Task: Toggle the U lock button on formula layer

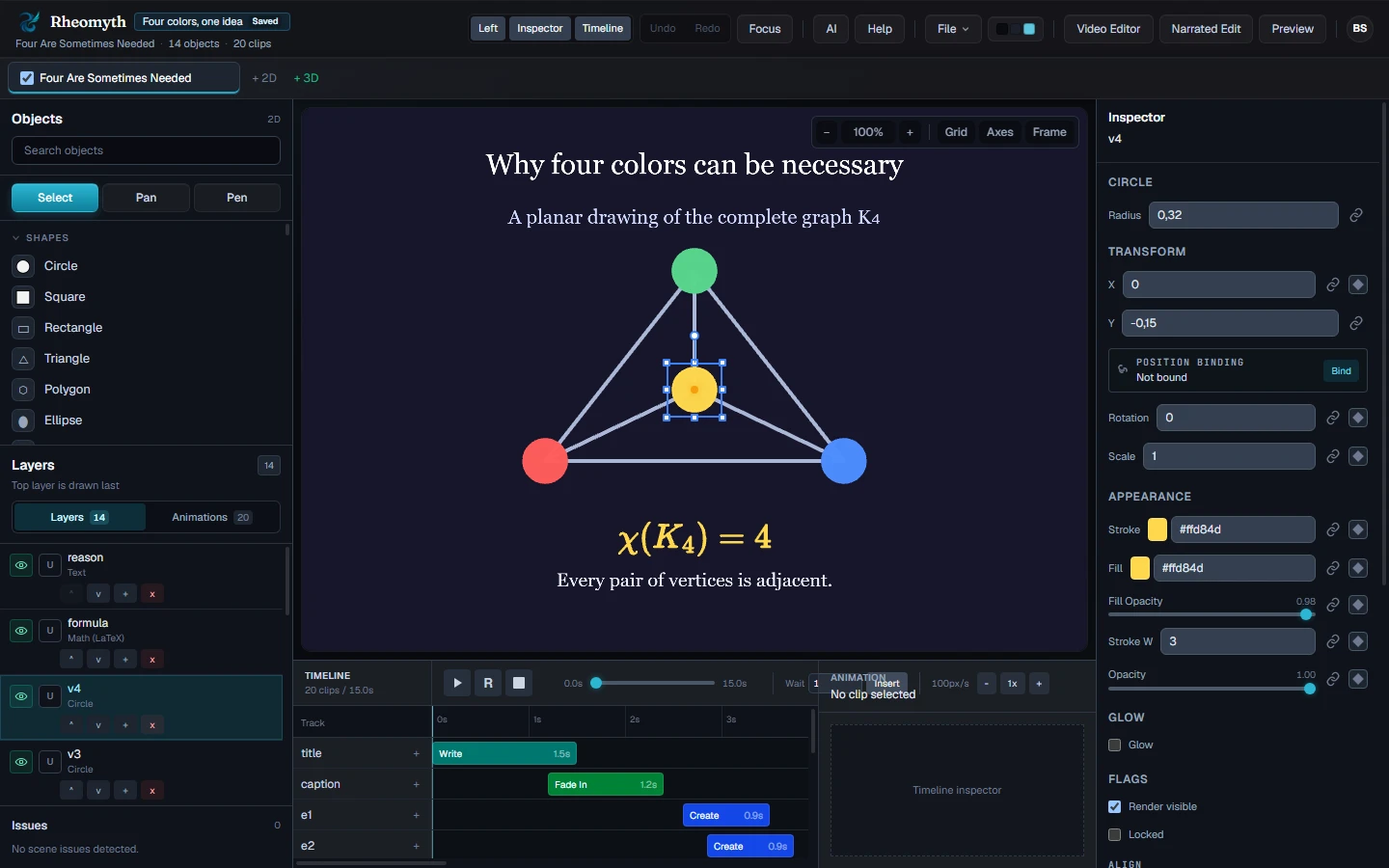Action: pos(50,631)
